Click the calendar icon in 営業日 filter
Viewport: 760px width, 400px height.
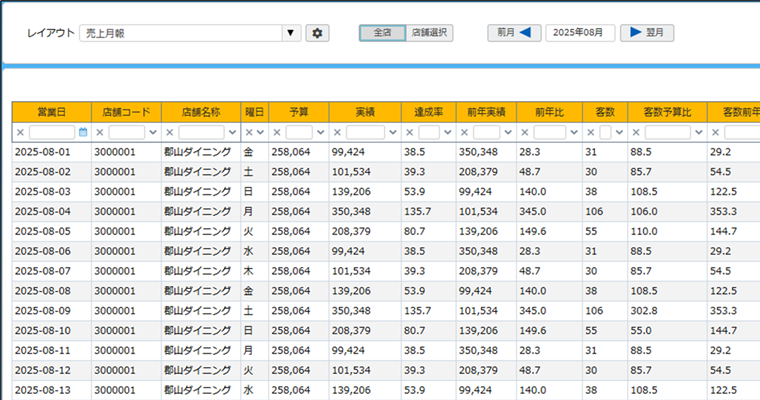[83, 132]
